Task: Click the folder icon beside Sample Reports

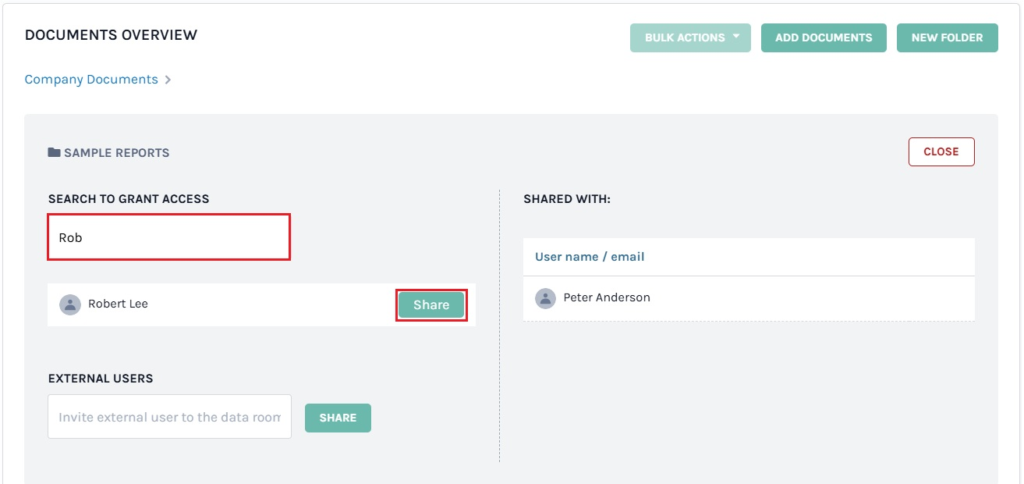Action: 54,153
